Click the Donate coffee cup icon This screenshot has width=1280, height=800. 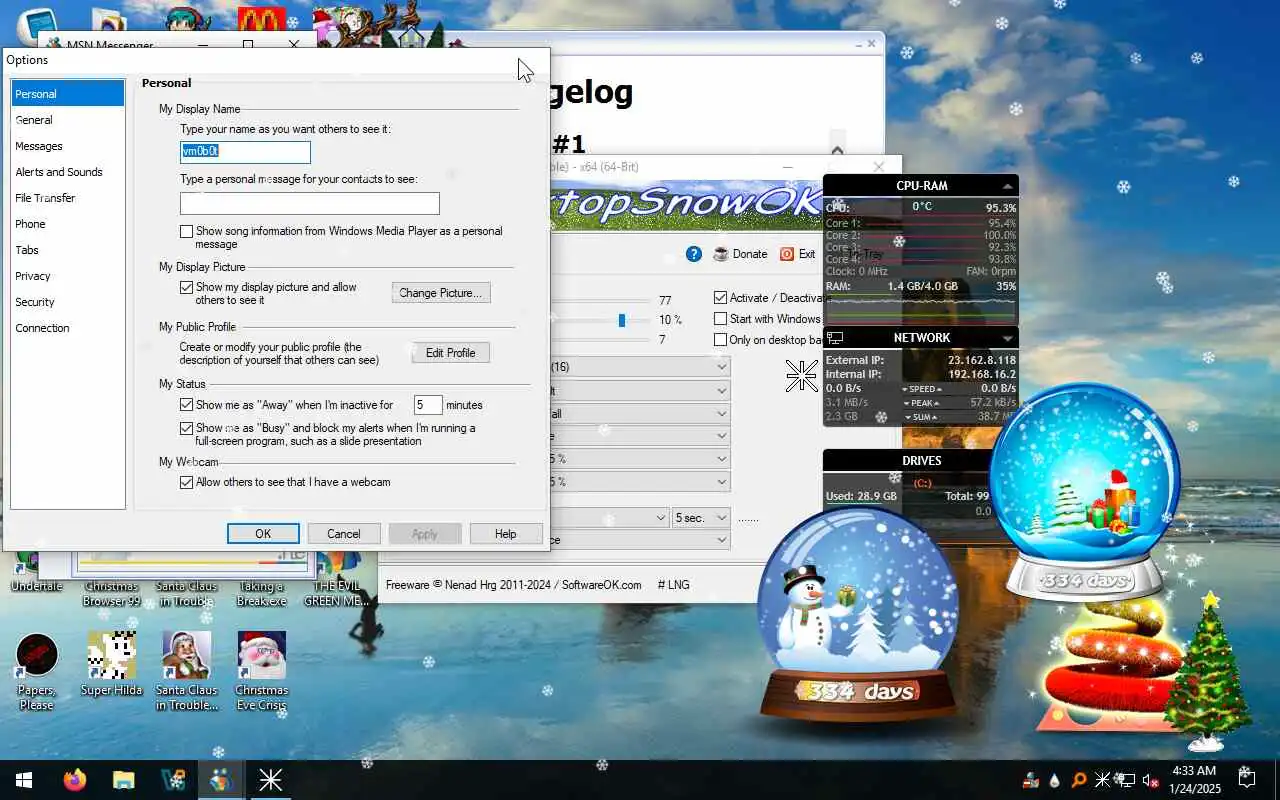click(721, 254)
